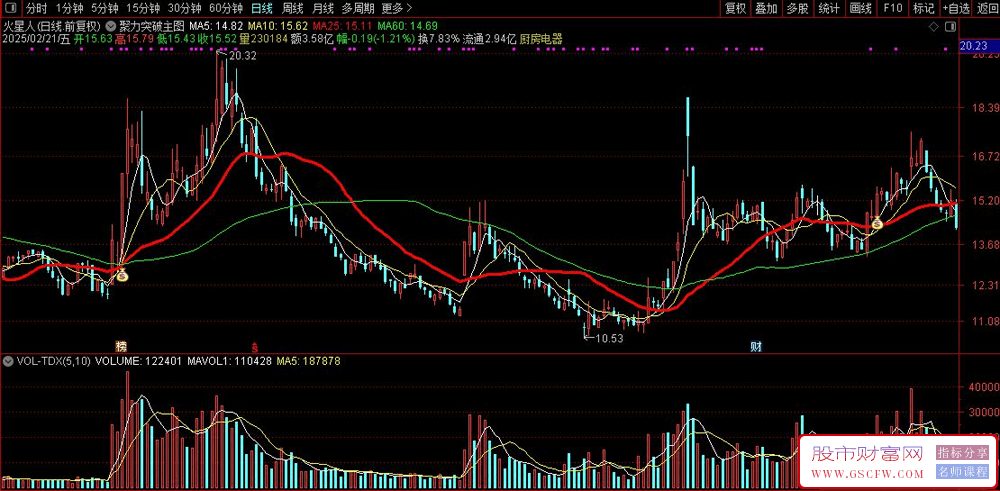The height and width of the screenshot is (491, 1000).
Task: Click the 流通2.94亿 float value
Action: 489,38
